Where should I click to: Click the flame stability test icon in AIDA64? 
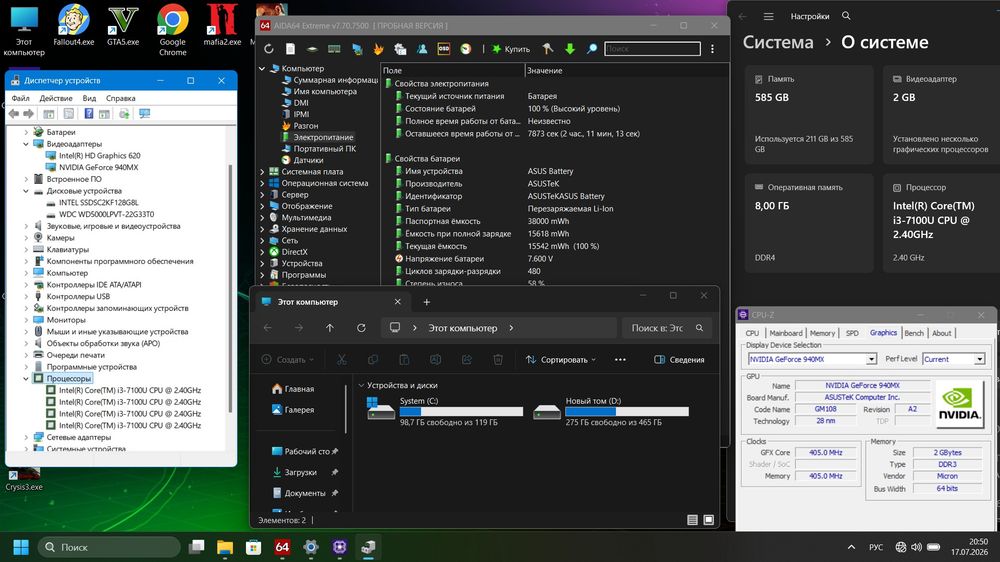click(378, 48)
